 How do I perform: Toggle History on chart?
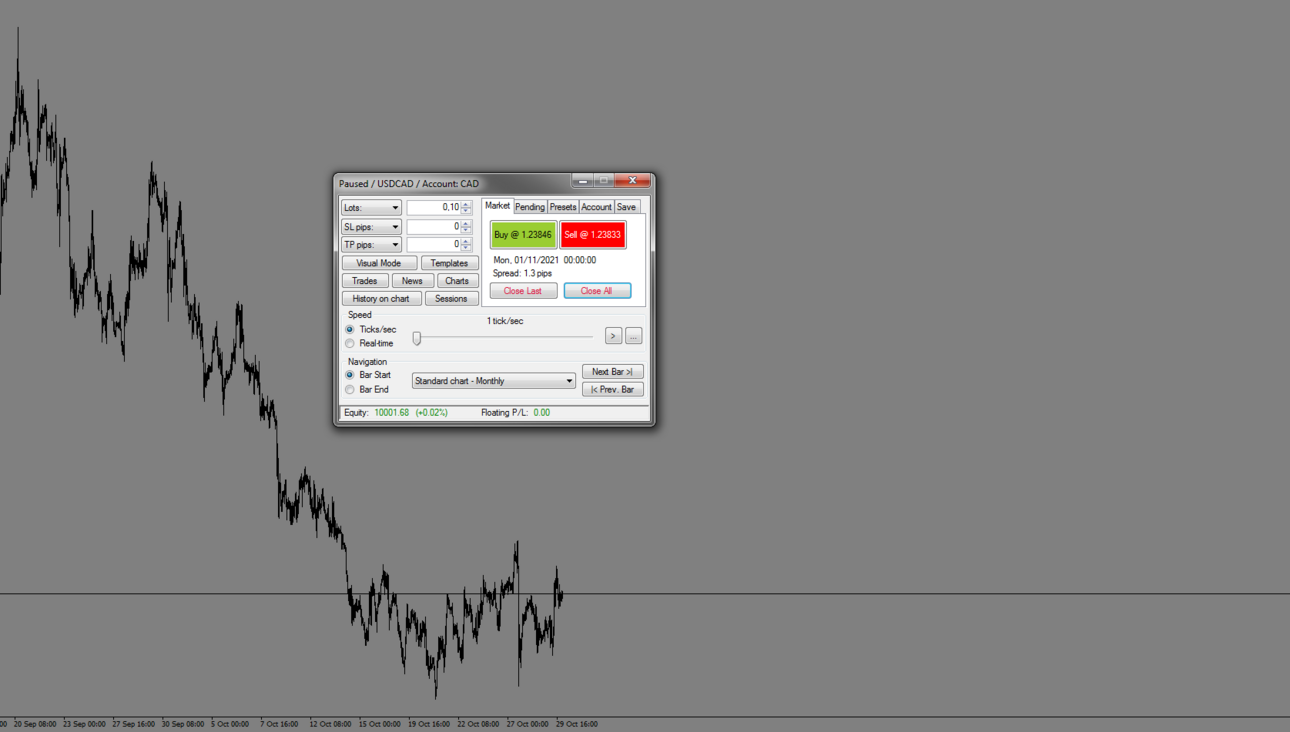pos(381,299)
